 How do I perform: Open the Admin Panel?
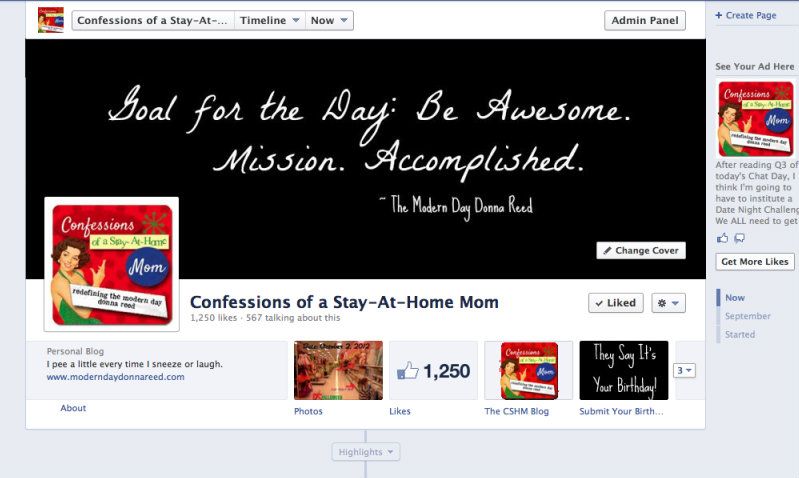[x=645, y=20]
